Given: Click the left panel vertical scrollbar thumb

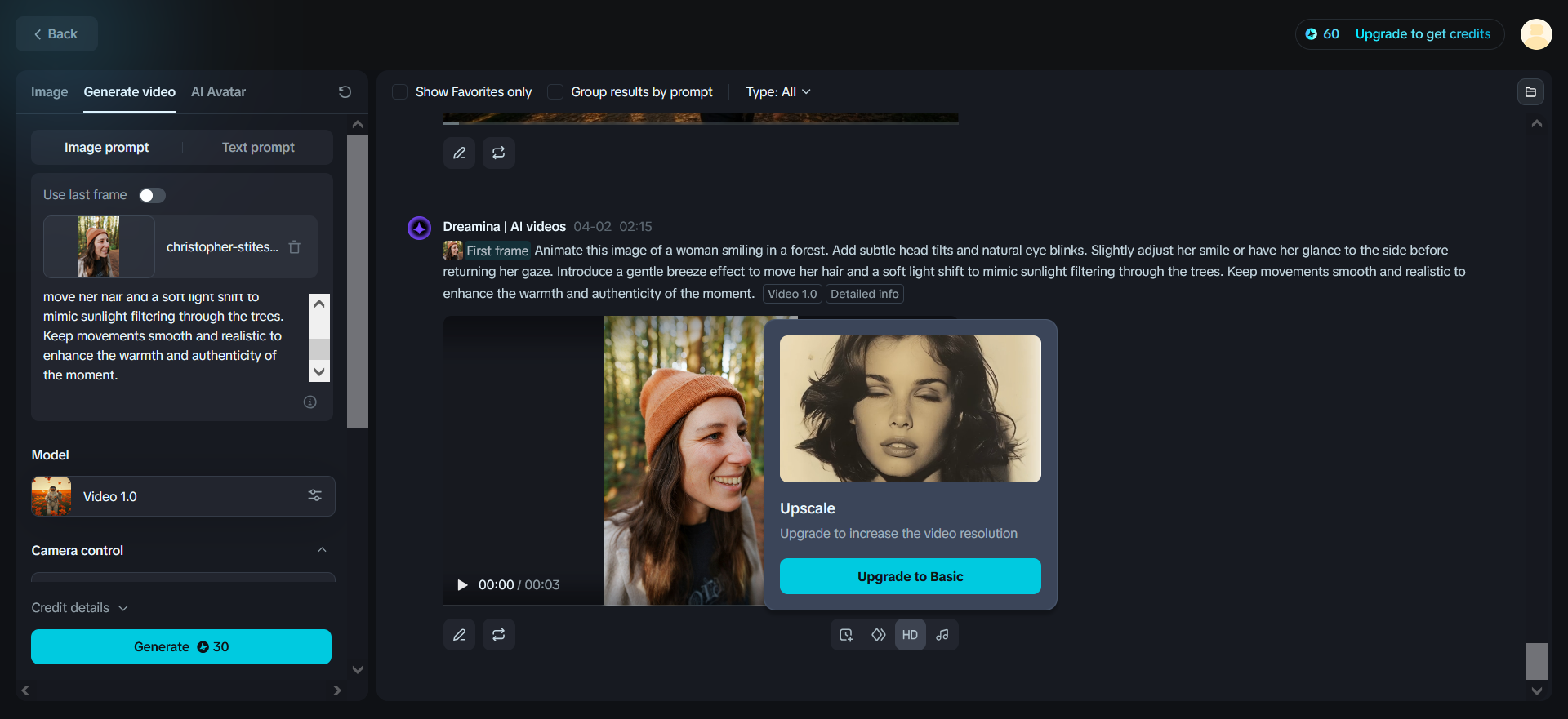Looking at the screenshot, I should coord(358,282).
